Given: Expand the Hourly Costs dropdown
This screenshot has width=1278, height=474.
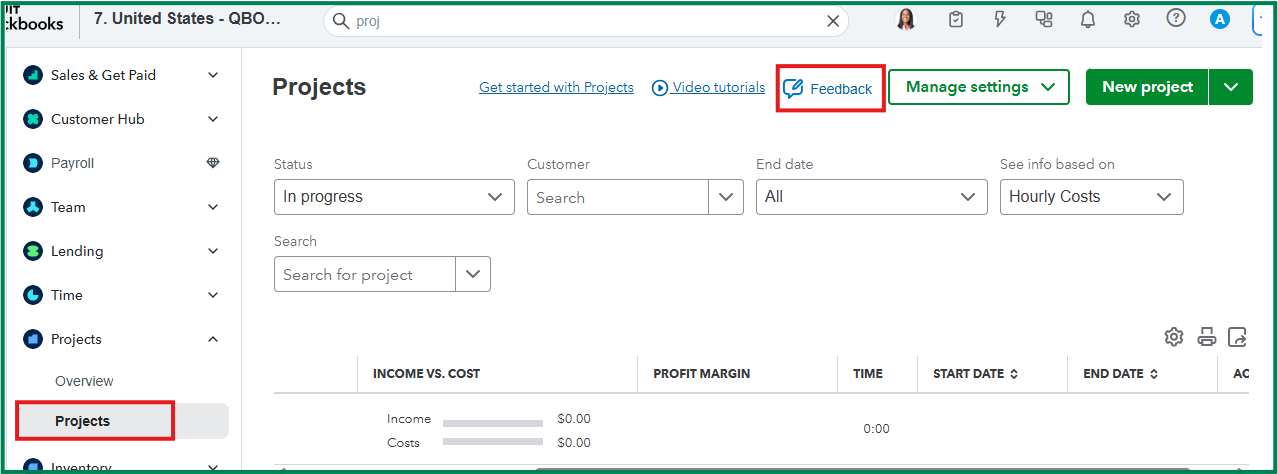Looking at the screenshot, I should pos(1091,197).
